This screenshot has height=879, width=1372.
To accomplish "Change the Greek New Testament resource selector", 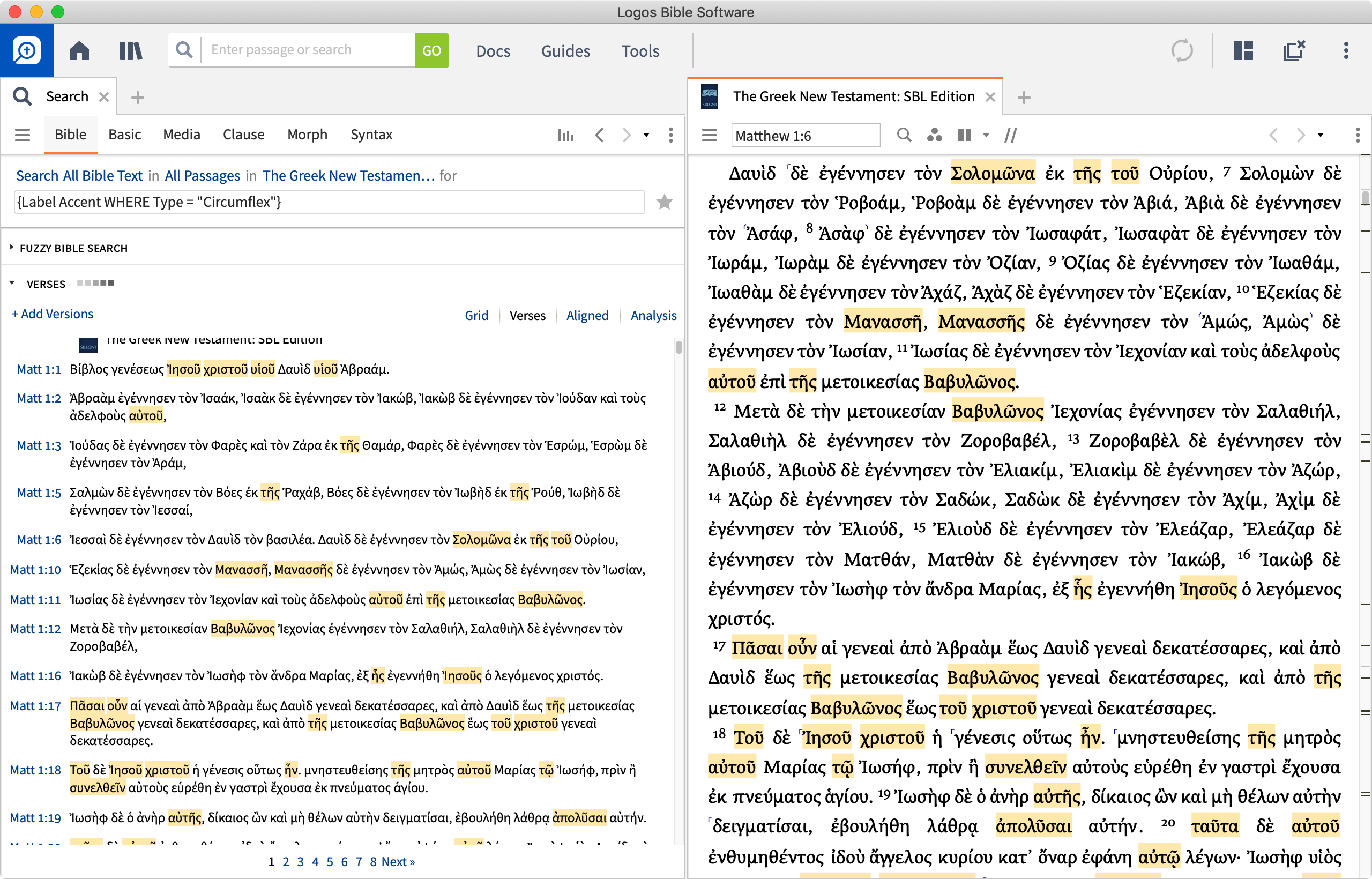I will click(x=349, y=175).
